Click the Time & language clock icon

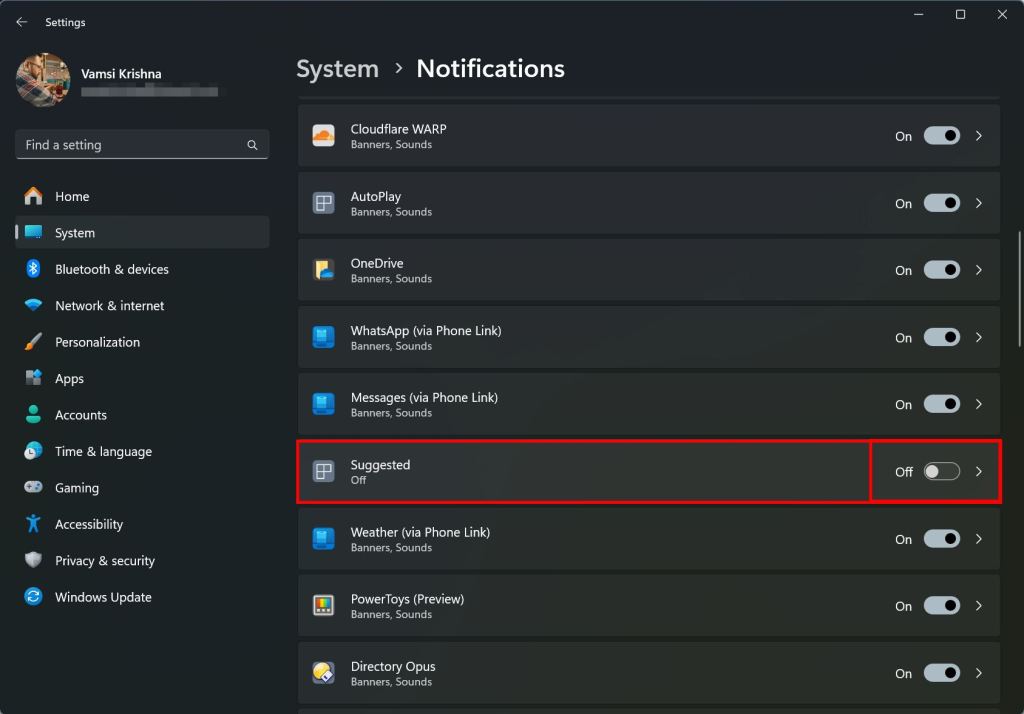pyautogui.click(x=33, y=451)
